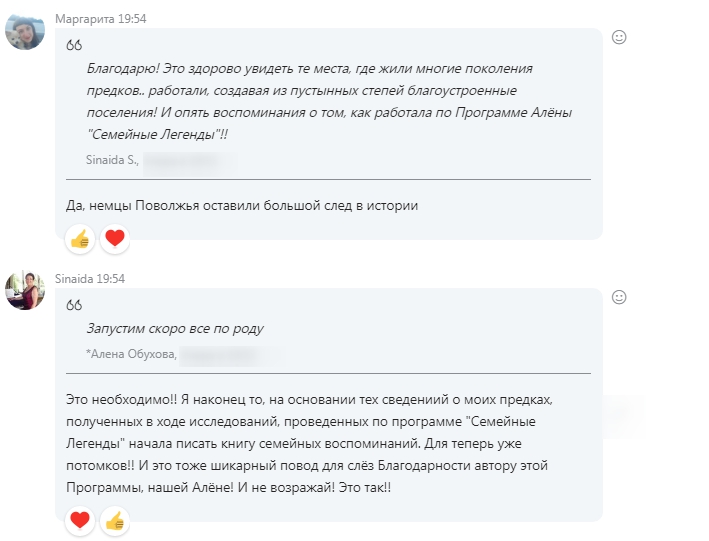Open Sinaida's profile avatar
The width and height of the screenshot is (709, 541).
tap(25, 290)
